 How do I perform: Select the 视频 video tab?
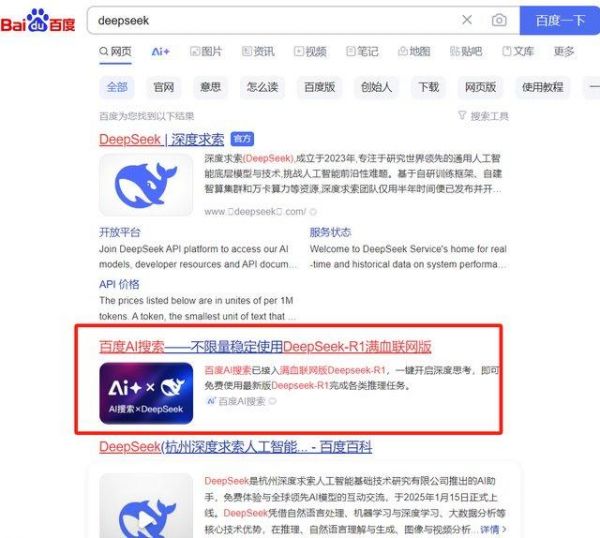[x=310, y=51]
